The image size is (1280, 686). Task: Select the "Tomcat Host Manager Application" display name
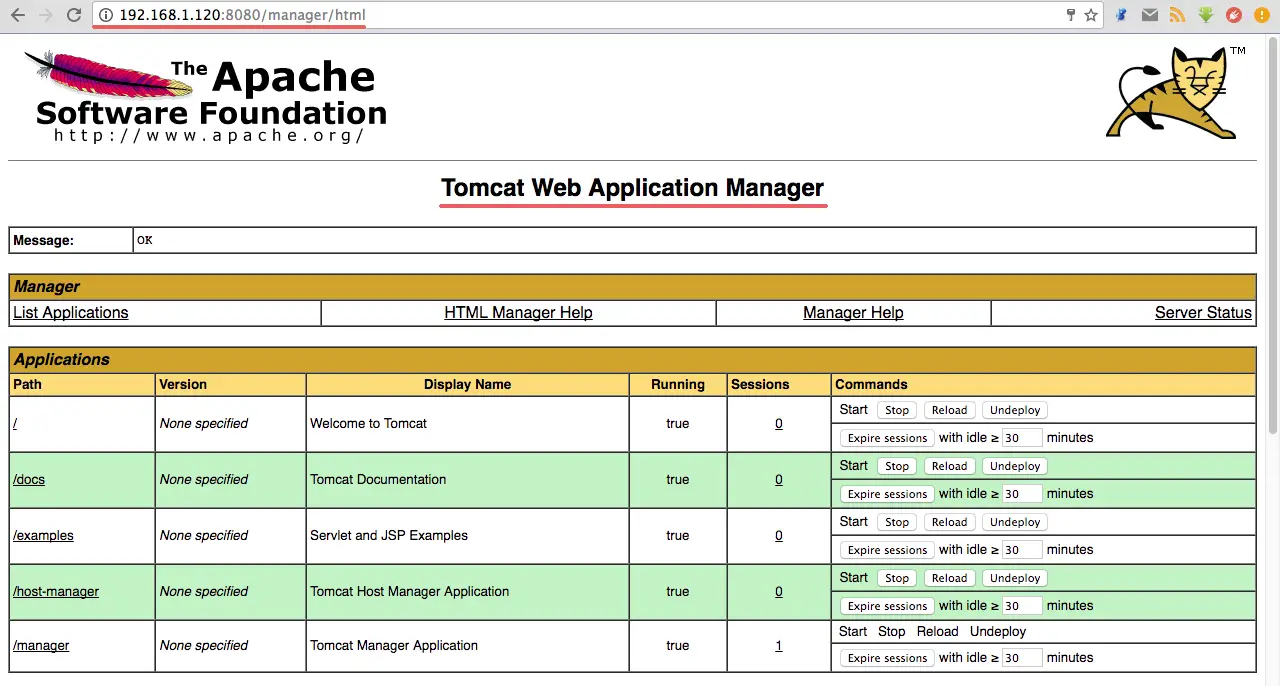click(x=410, y=592)
